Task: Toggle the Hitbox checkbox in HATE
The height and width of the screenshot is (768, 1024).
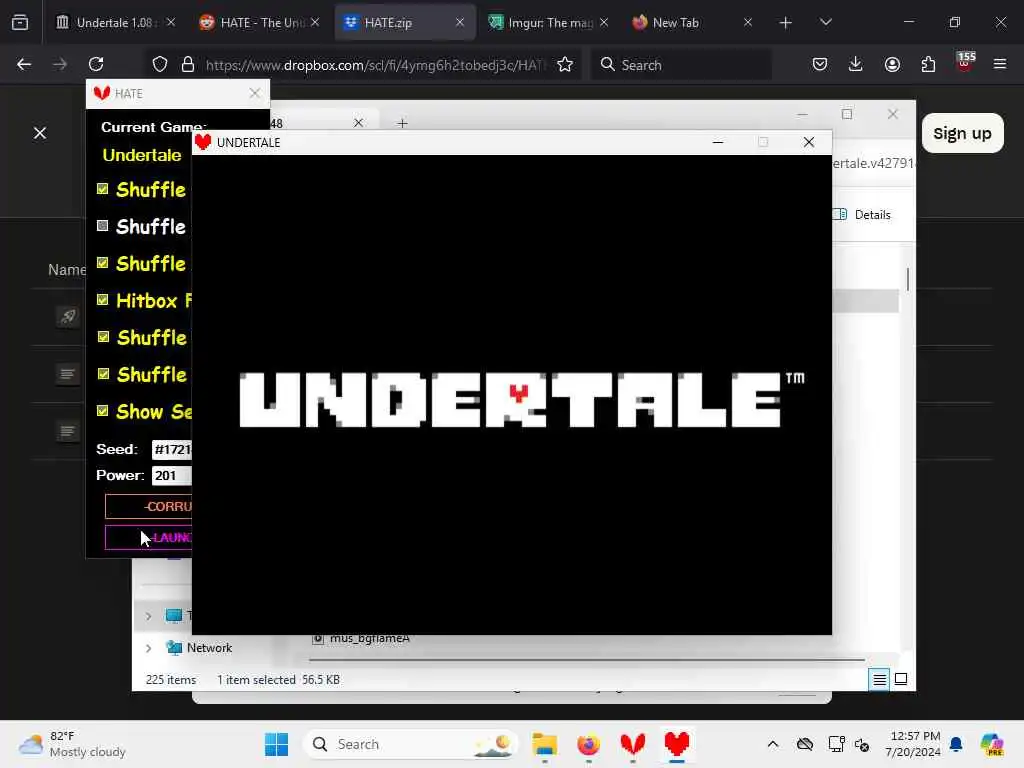Action: 103,300
